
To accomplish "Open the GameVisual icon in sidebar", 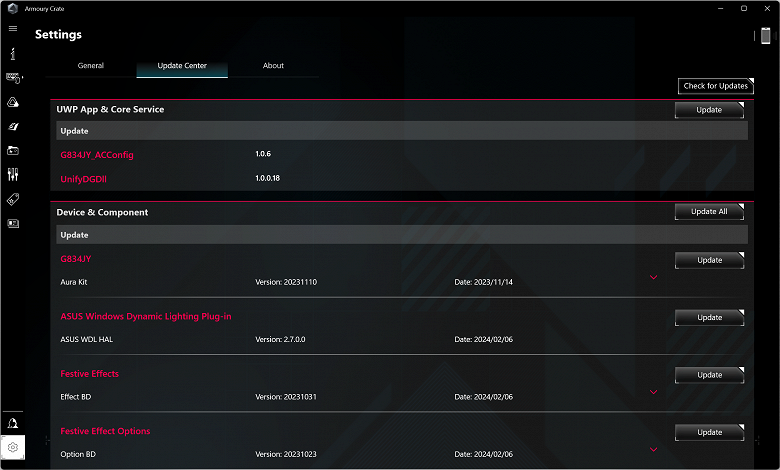I will [x=13, y=126].
